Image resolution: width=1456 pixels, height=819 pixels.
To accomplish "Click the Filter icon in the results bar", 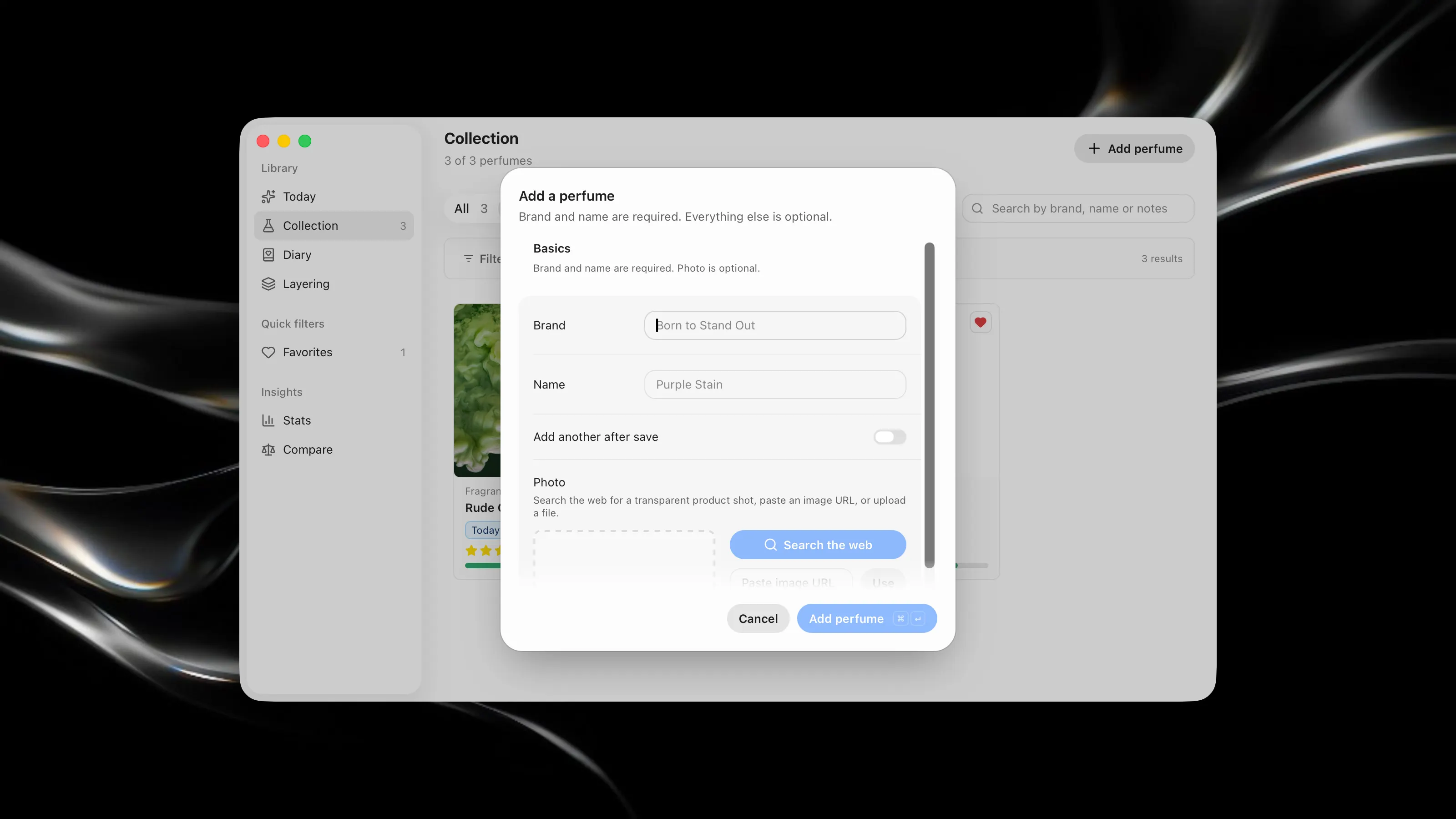I will coord(469,259).
